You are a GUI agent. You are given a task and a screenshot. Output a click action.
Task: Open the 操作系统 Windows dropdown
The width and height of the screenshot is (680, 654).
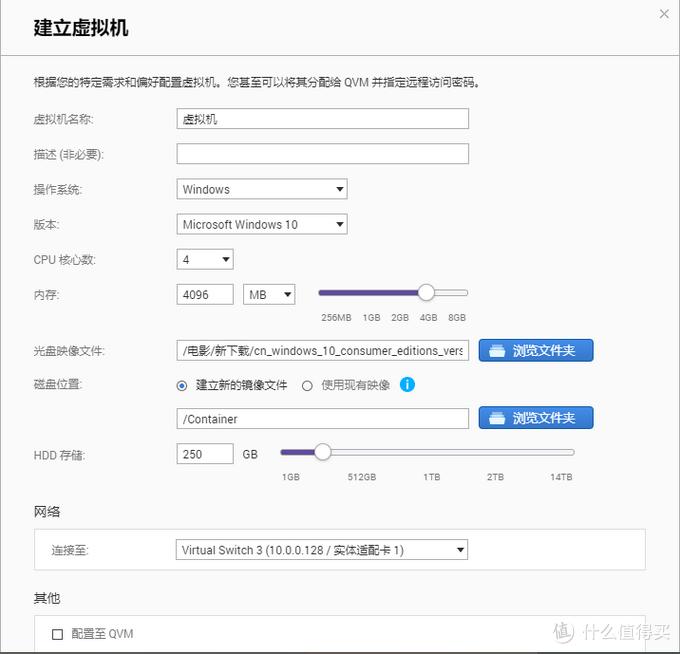pyautogui.click(x=262, y=189)
